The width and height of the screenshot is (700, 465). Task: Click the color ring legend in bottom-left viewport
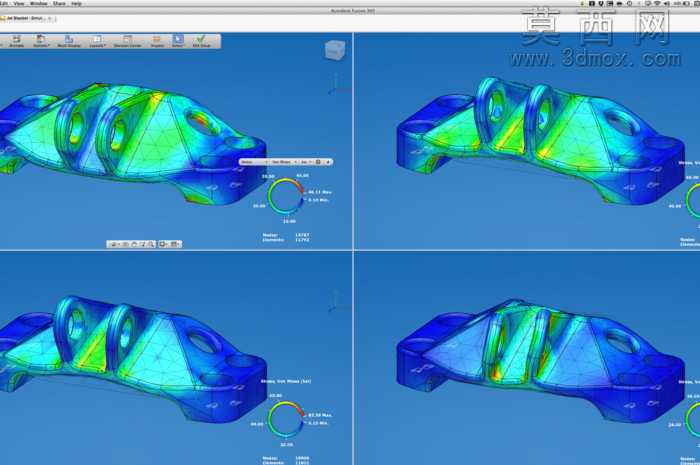[x=286, y=419]
